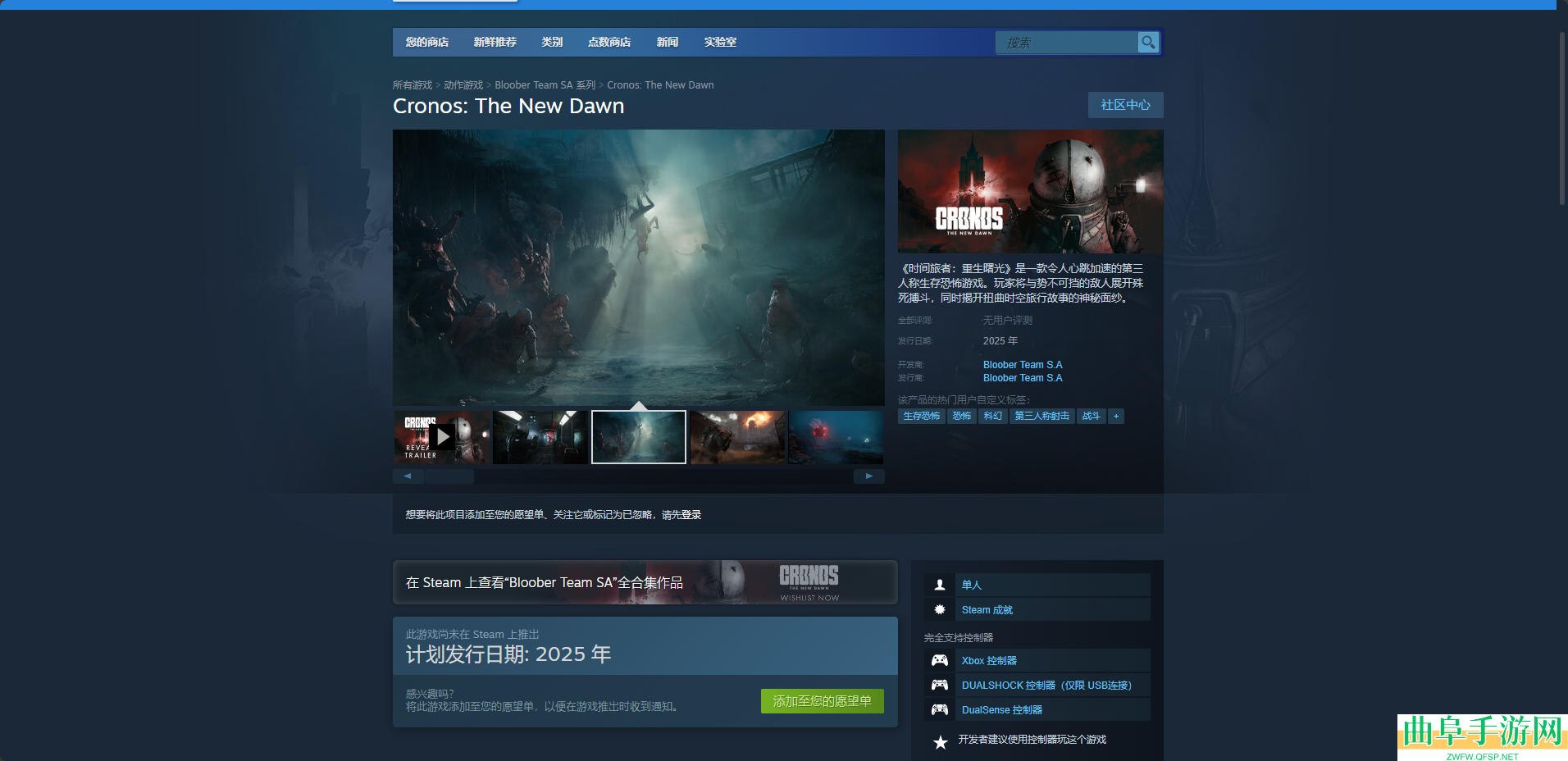This screenshot has width=1568, height=761.
Task: Open the 新鲜推荐 menu
Action: [x=495, y=42]
